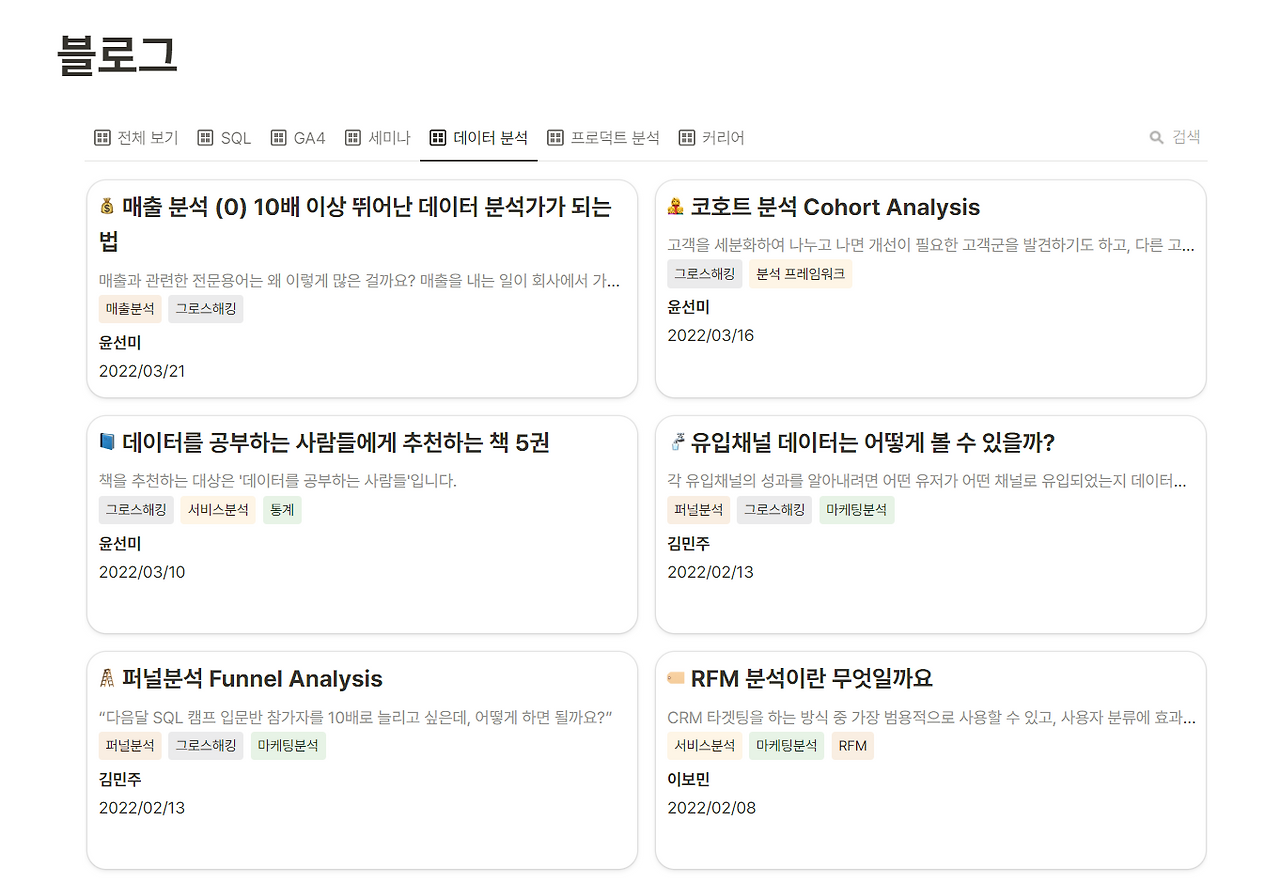Click the search magnifier icon

1155,137
